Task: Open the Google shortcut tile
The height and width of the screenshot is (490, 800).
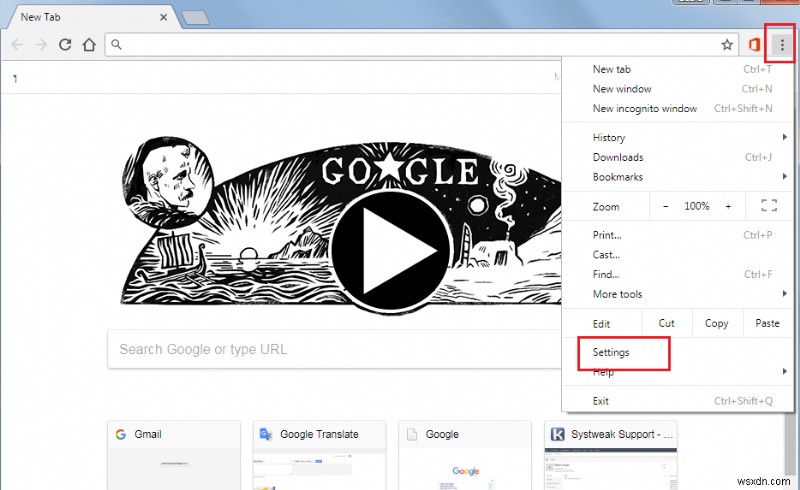Action: (x=465, y=455)
